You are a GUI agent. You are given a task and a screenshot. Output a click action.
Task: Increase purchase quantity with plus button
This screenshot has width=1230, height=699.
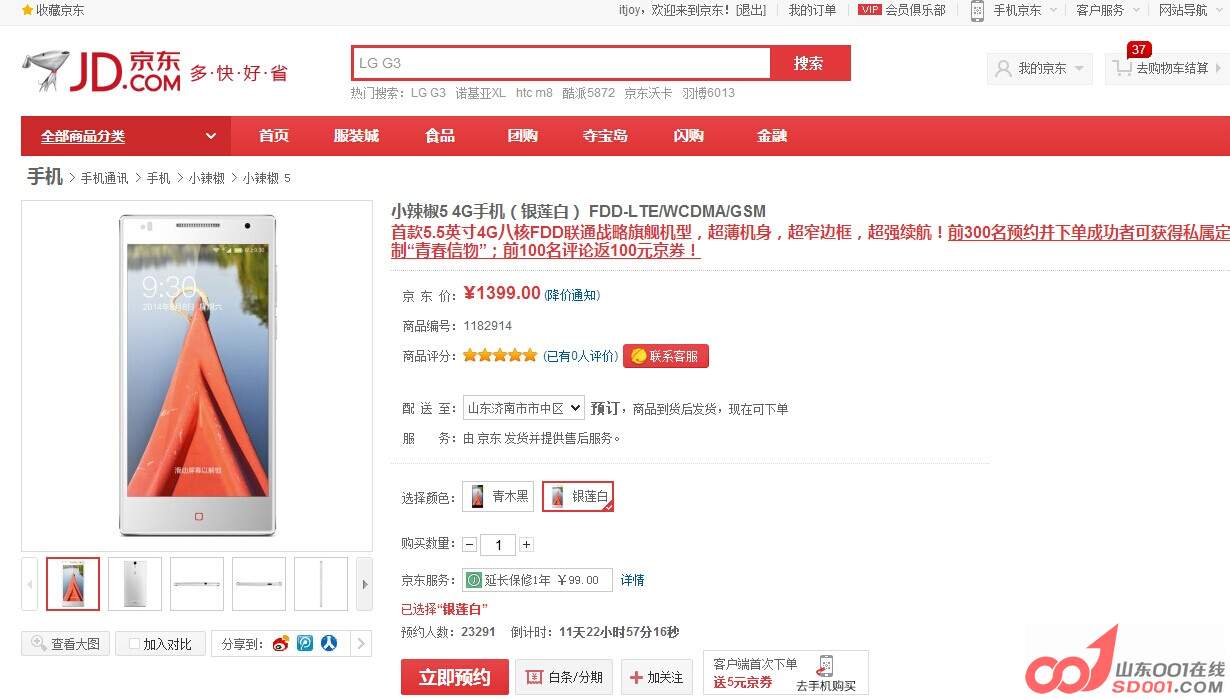pos(526,545)
